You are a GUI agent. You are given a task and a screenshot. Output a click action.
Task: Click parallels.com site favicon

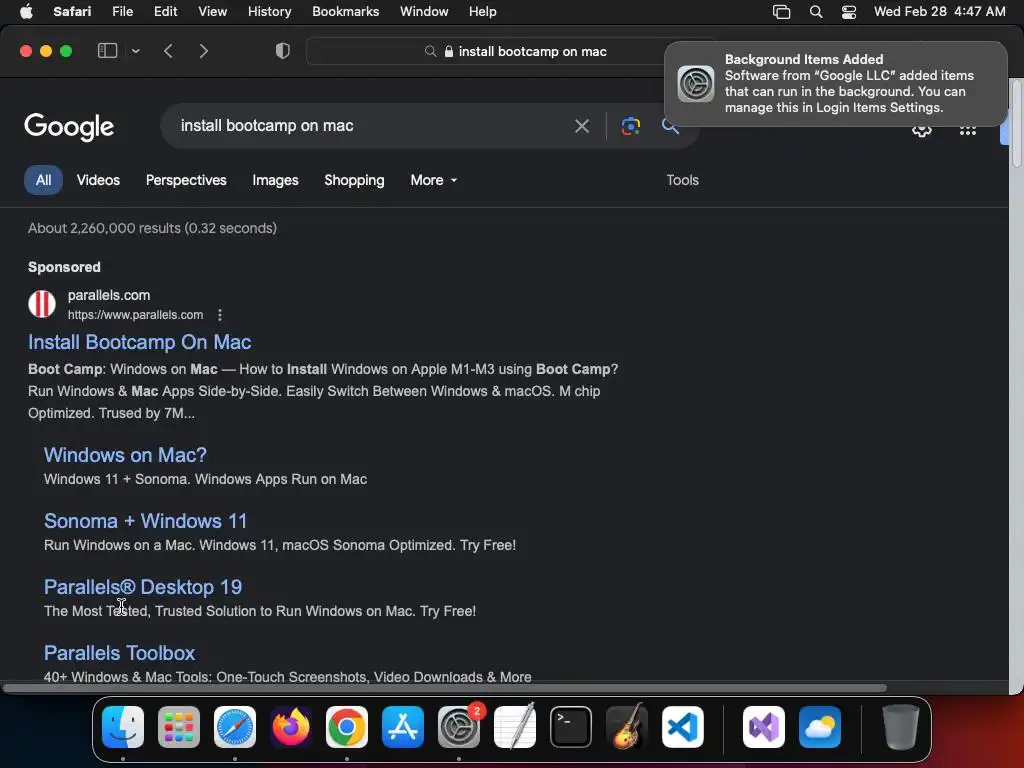click(42, 304)
